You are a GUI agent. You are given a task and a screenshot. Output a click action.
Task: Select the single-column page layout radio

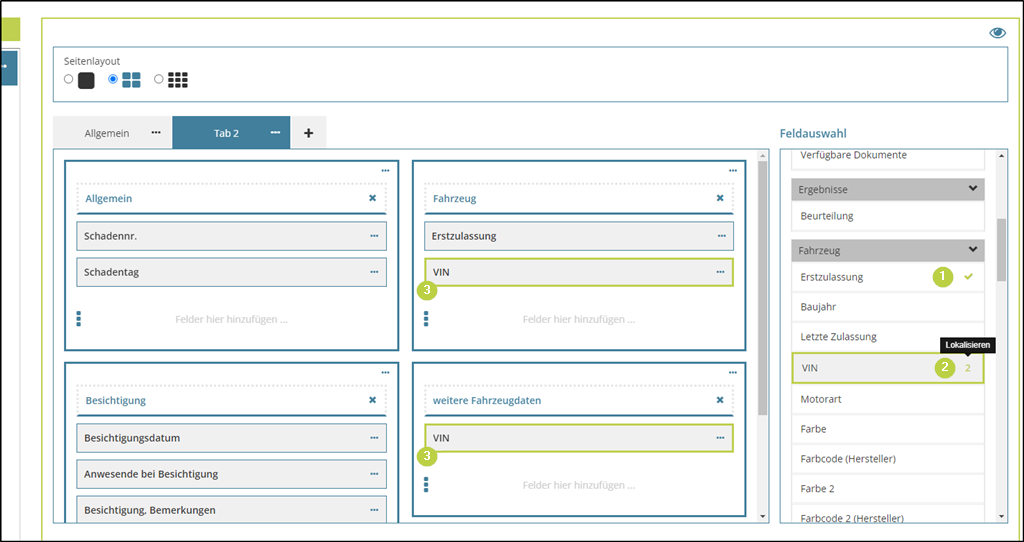click(x=68, y=79)
